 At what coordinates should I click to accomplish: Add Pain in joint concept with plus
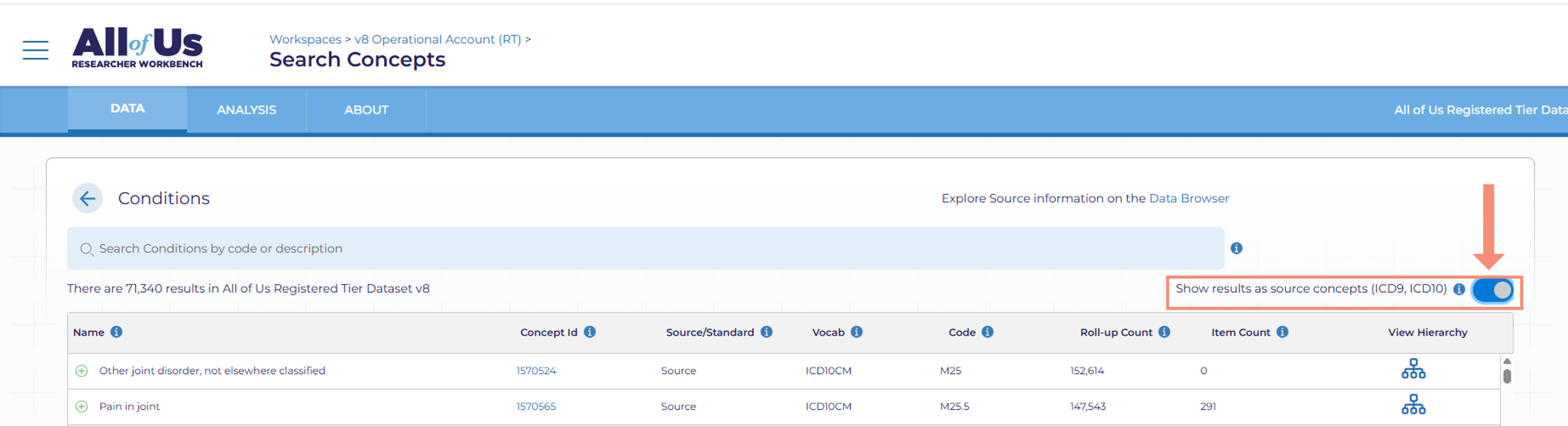(82, 406)
